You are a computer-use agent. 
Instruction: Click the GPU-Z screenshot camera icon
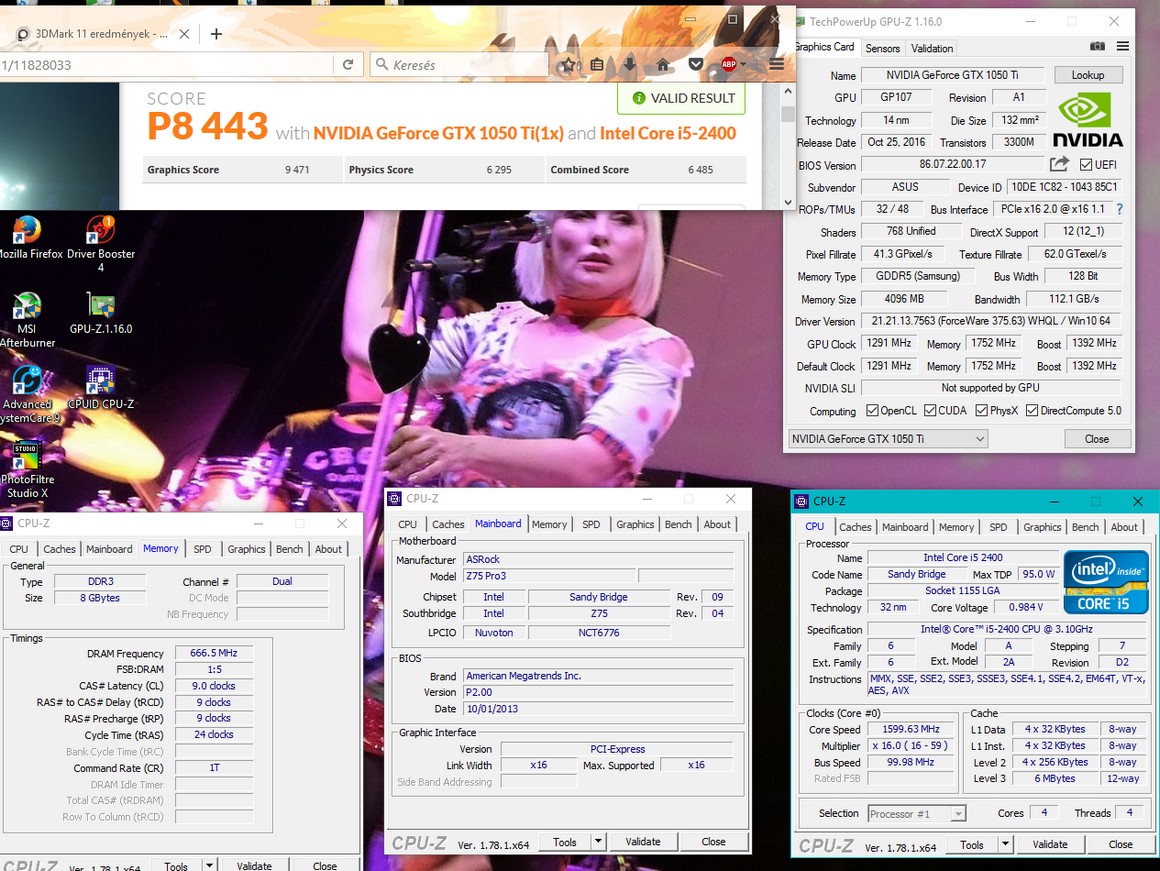1097,46
